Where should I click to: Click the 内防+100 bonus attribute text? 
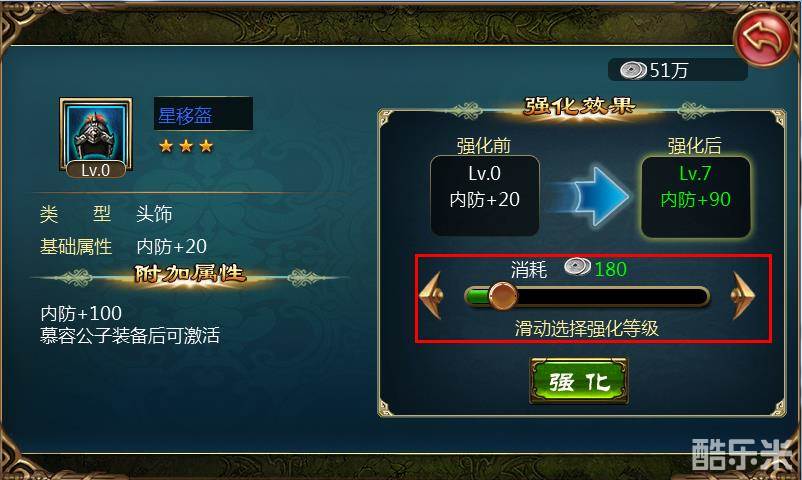tap(81, 313)
